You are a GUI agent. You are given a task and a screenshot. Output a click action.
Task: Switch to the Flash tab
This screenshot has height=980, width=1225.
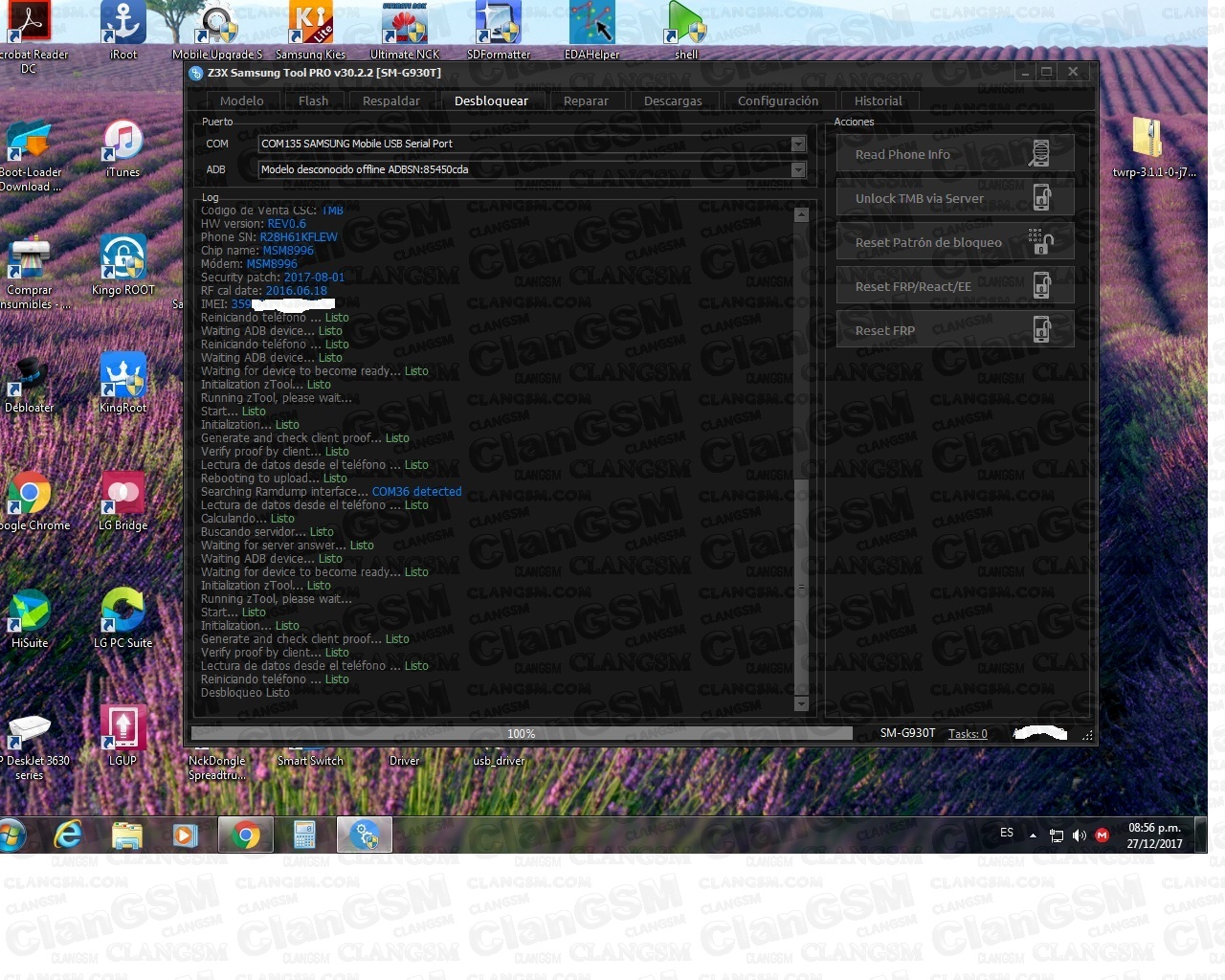pos(313,100)
